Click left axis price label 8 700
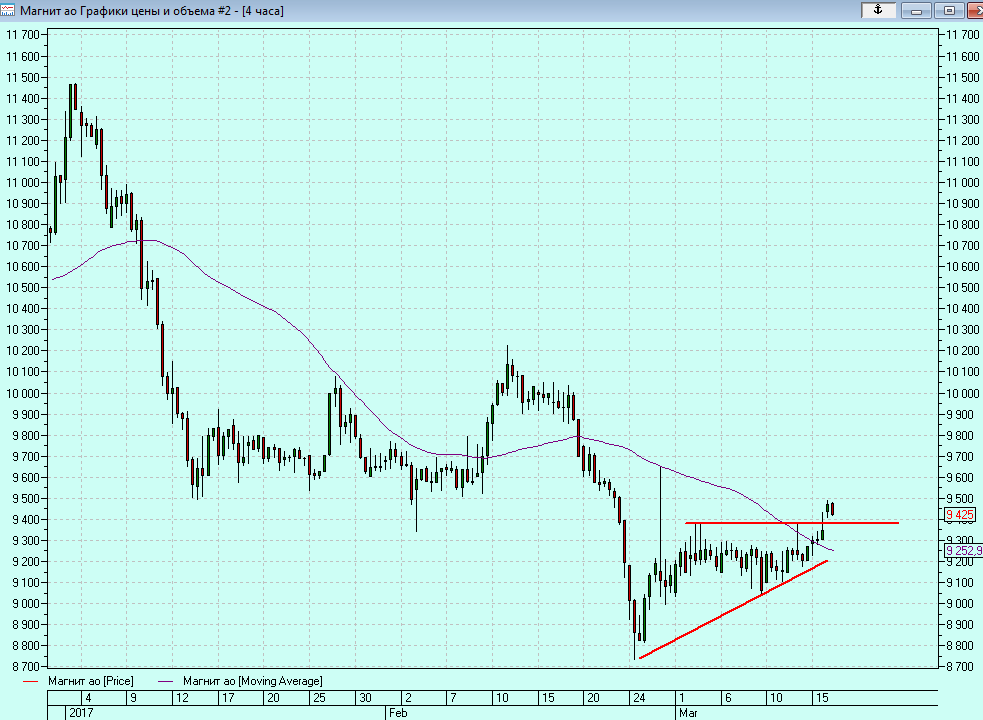Viewport: 983px width, 720px height. [x=26, y=666]
